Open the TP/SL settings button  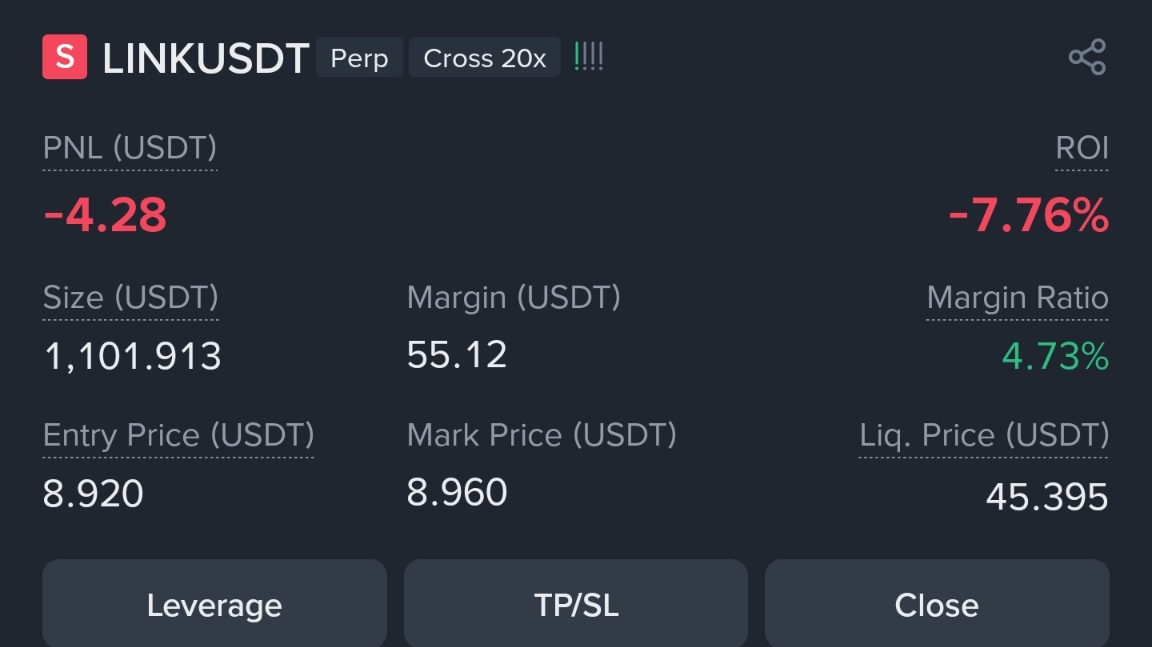[576, 604]
